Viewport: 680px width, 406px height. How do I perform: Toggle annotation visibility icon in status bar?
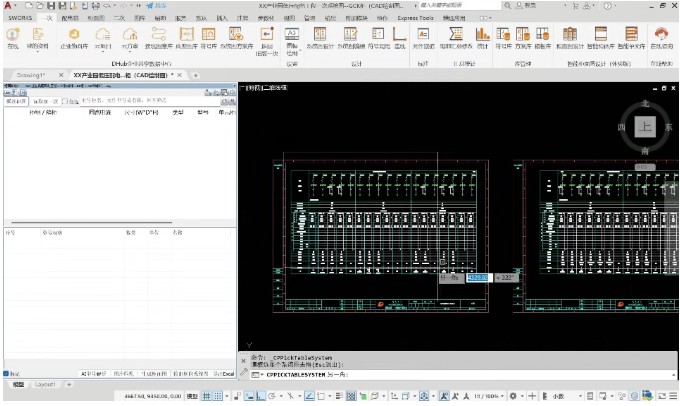[x=444, y=396]
